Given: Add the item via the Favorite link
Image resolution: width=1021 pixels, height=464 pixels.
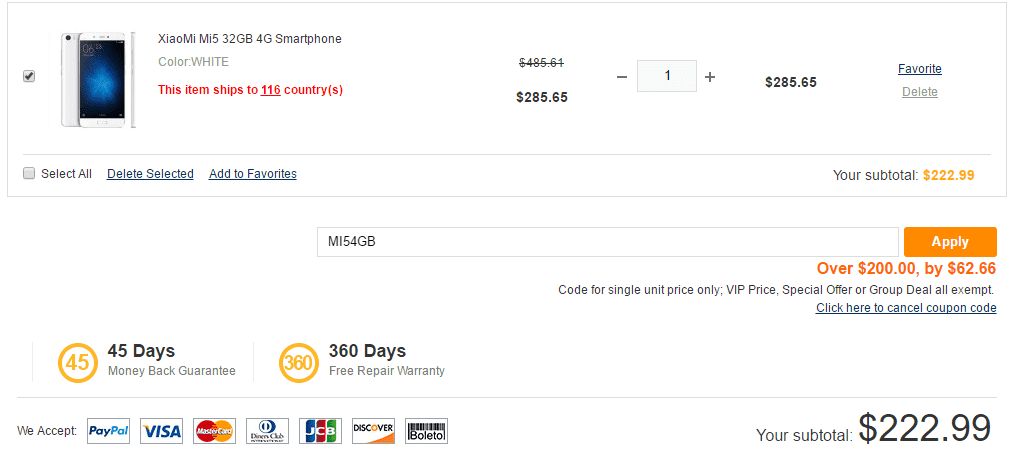Looking at the screenshot, I should 919,69.
